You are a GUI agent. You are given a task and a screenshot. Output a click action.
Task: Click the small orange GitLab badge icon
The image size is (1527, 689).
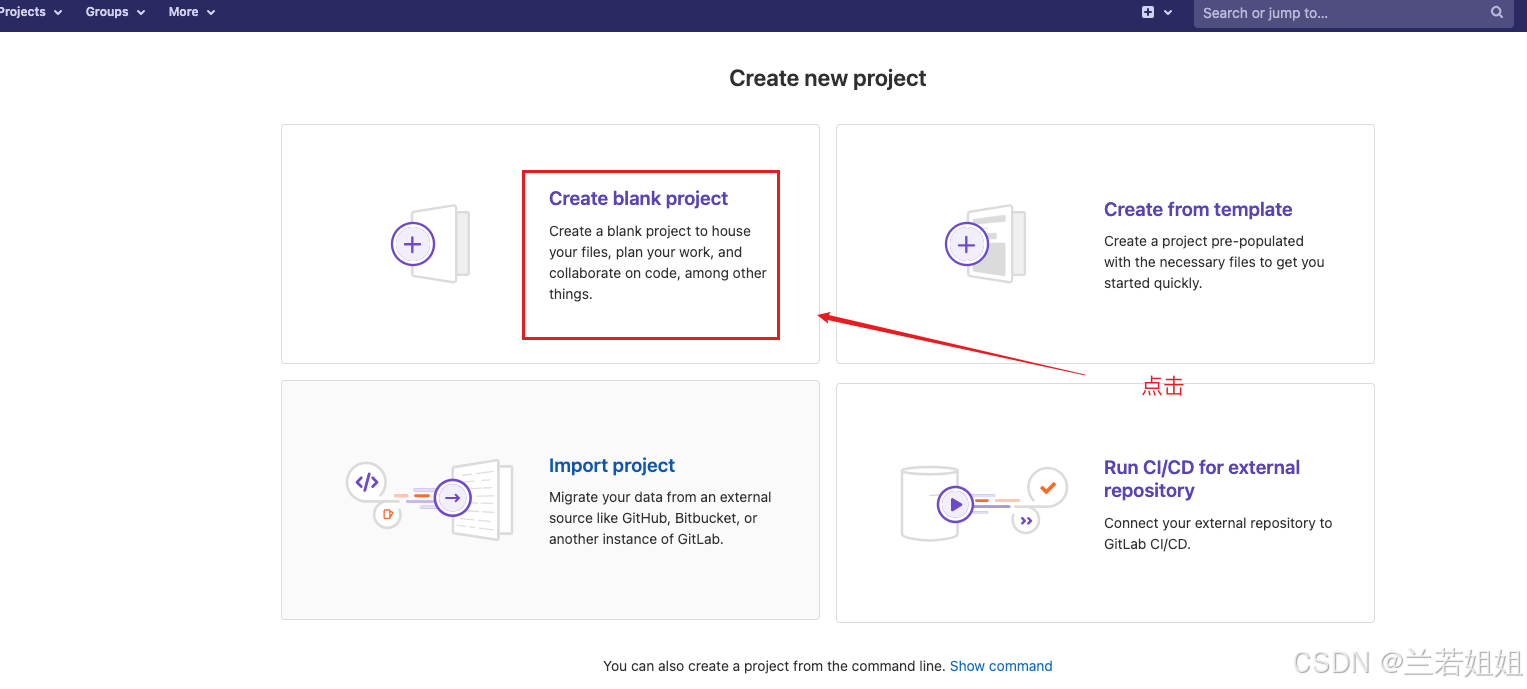click(x=387, y=515)
